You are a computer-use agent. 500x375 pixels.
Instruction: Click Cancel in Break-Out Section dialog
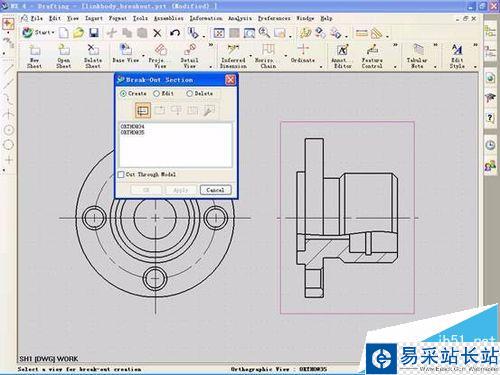[x=215, y=190]
